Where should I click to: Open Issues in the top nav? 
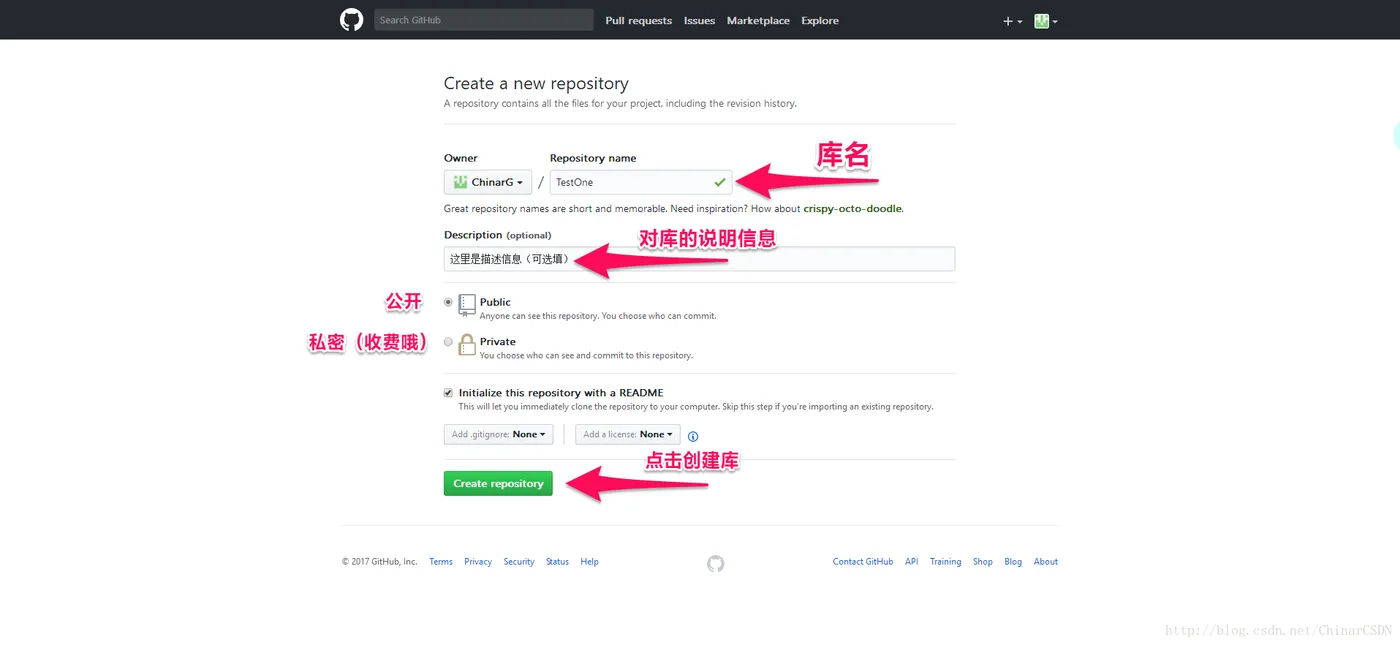click(699, 21)
